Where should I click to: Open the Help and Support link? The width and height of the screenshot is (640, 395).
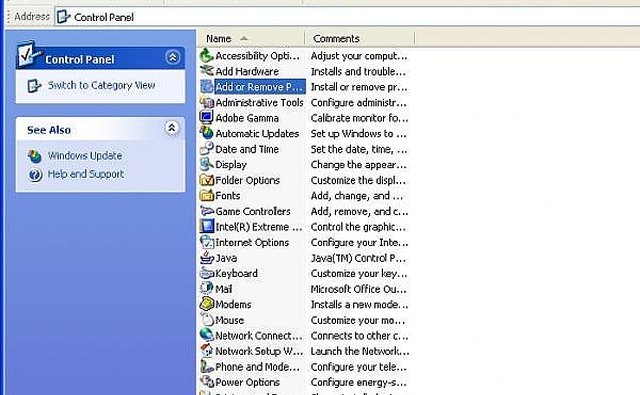click(86, 174)
